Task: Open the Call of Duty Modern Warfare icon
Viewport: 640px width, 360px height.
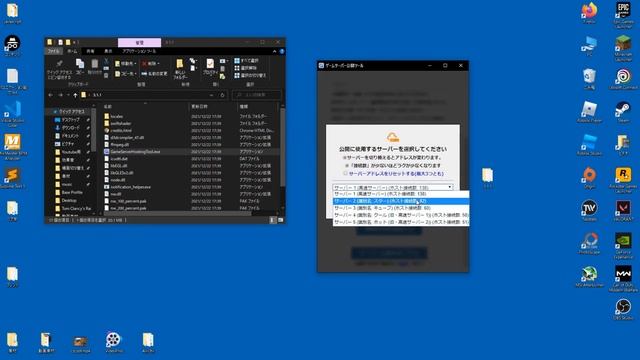Action: (623, 278)
